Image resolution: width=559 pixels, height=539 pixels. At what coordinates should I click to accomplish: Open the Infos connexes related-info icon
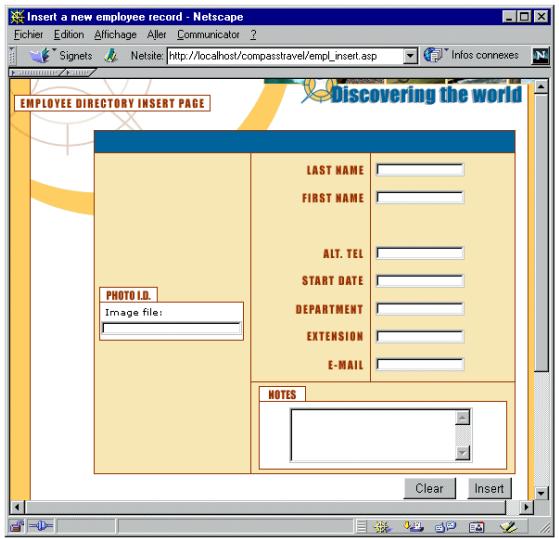(433, 55)
